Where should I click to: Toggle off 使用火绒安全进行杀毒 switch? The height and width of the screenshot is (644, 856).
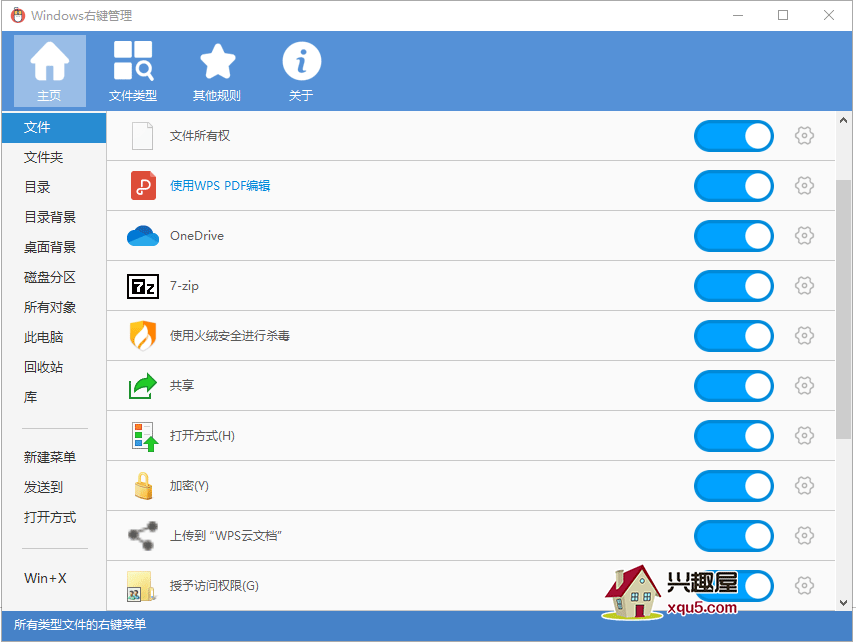[733, 336]
